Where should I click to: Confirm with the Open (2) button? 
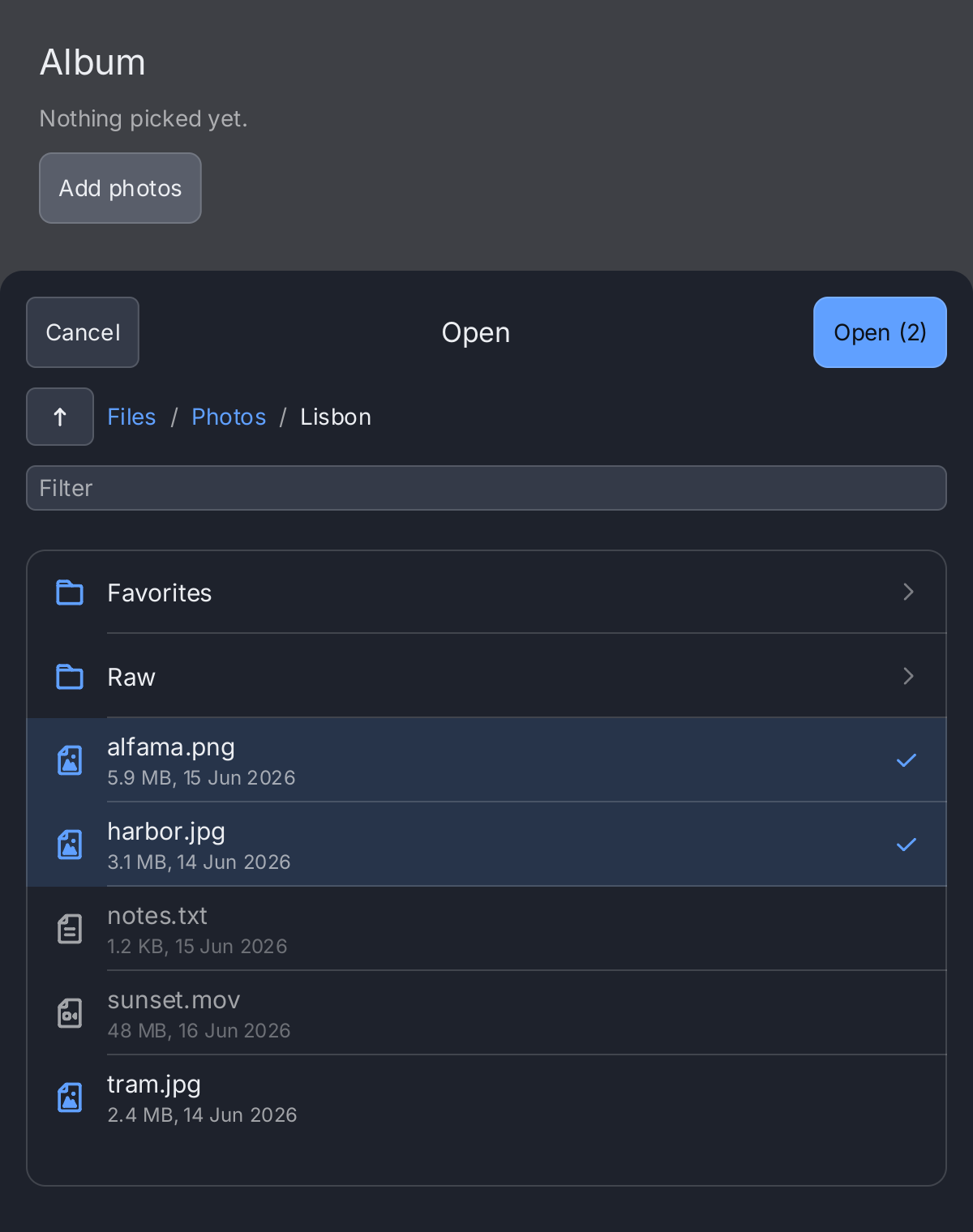click(880, 332)
